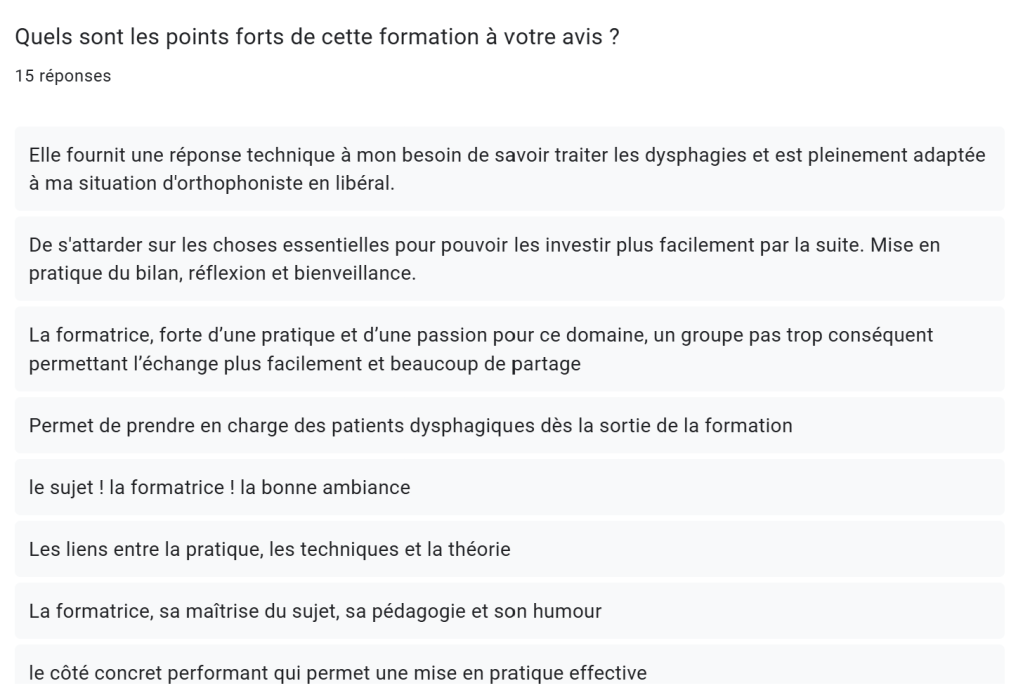The height and width of the screenshot is (700, 1023).
Task: Click the "15 réponses" count label
Action: [63, 76]
